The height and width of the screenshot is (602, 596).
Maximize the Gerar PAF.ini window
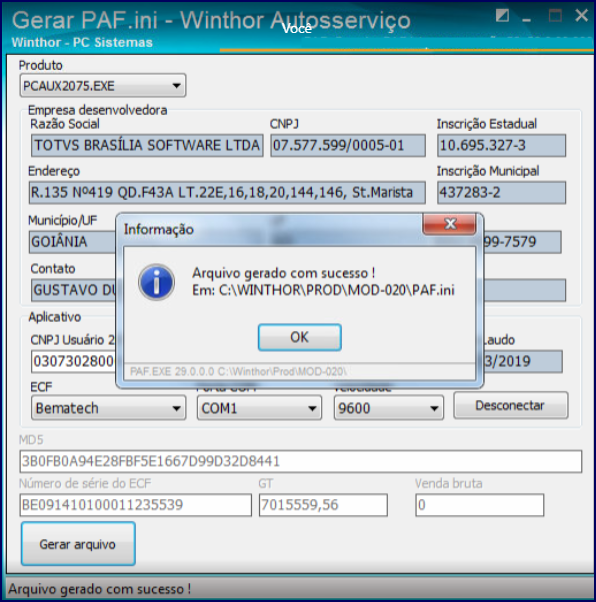coord(555,16)
